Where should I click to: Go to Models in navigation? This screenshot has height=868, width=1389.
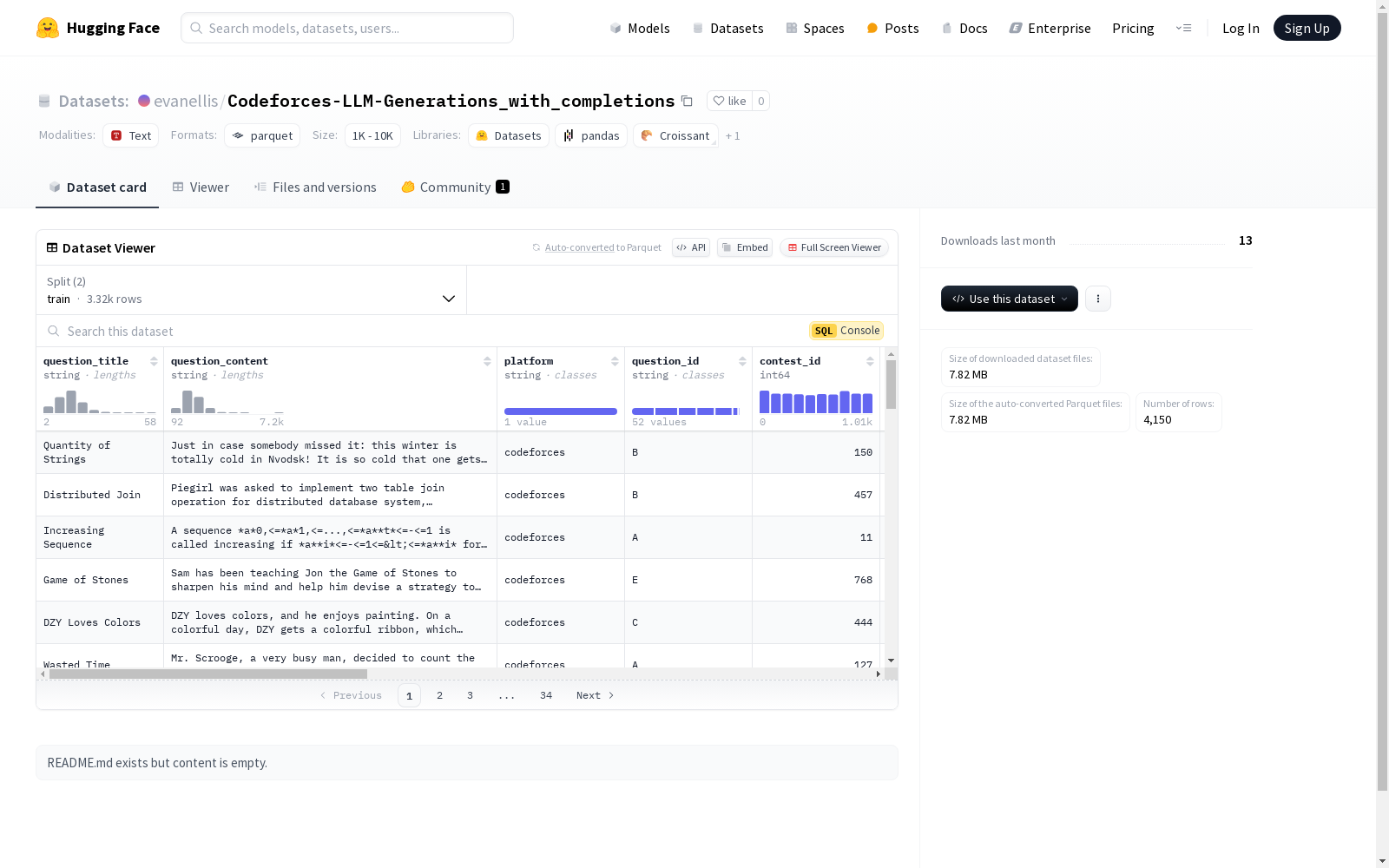[640, 28]
